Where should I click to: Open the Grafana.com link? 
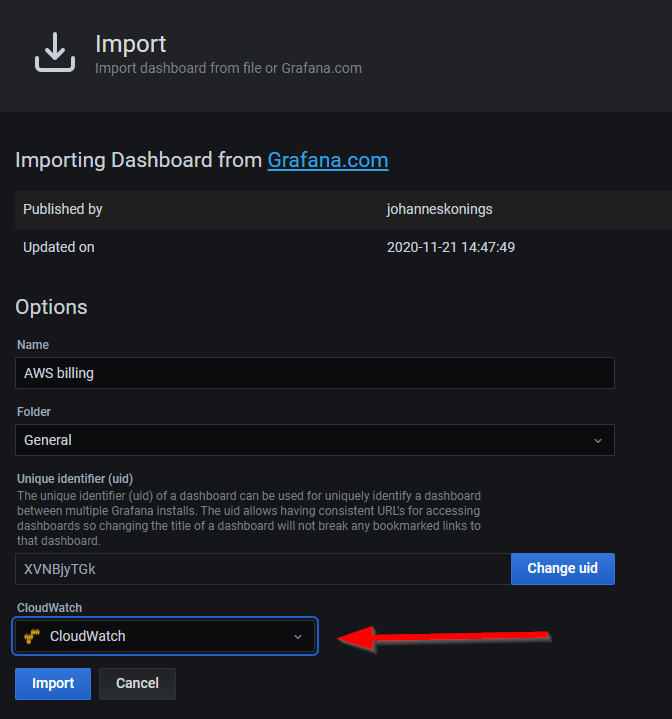click(x=328, y=160)
